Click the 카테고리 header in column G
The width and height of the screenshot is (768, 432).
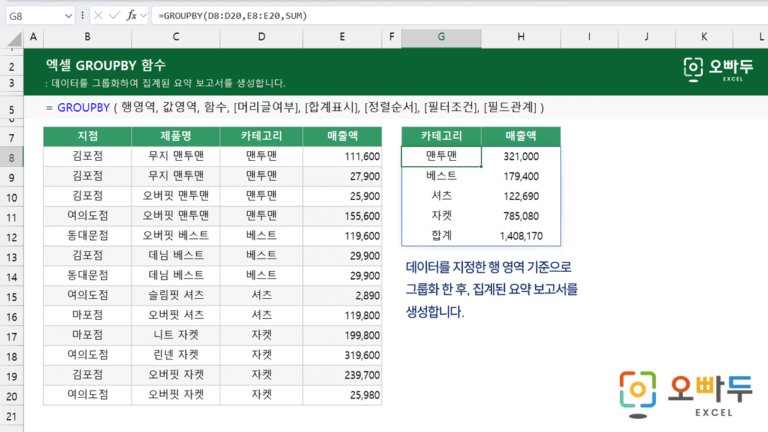click(x=441, y=136)
